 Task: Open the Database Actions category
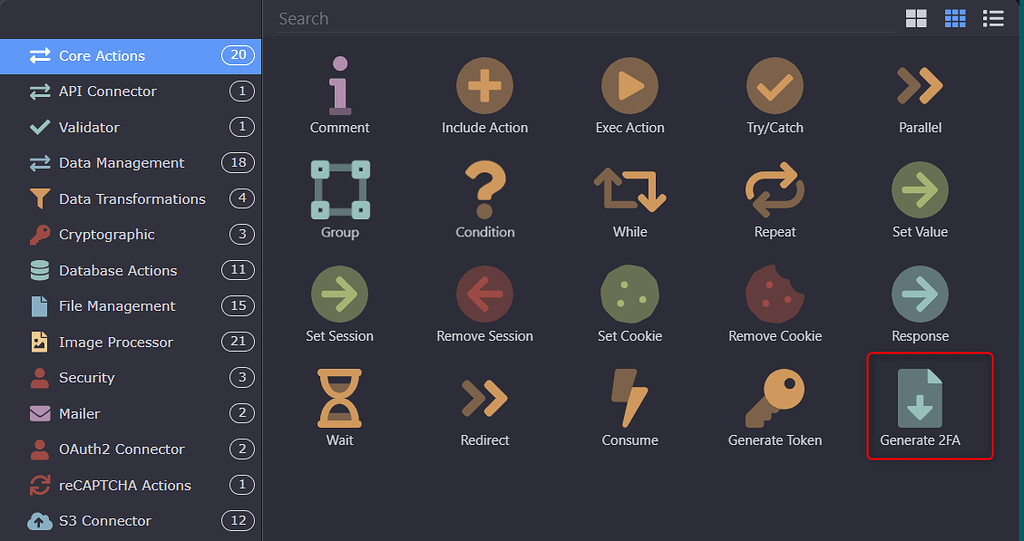(x=118, y=270)
